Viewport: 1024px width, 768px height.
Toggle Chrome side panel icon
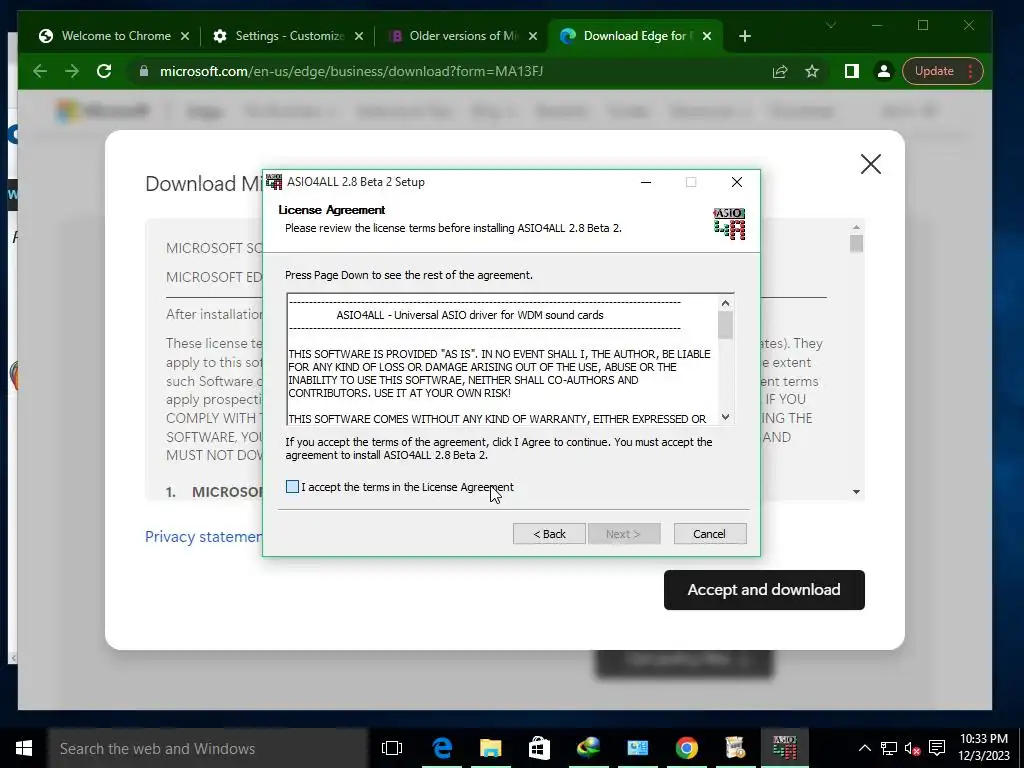click(852, 71)
